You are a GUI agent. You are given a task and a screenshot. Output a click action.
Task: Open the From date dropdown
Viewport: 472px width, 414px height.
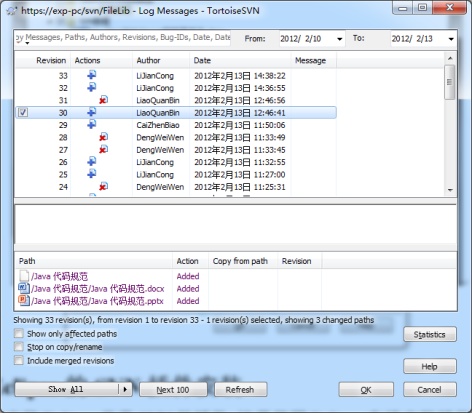pos(339,39)
